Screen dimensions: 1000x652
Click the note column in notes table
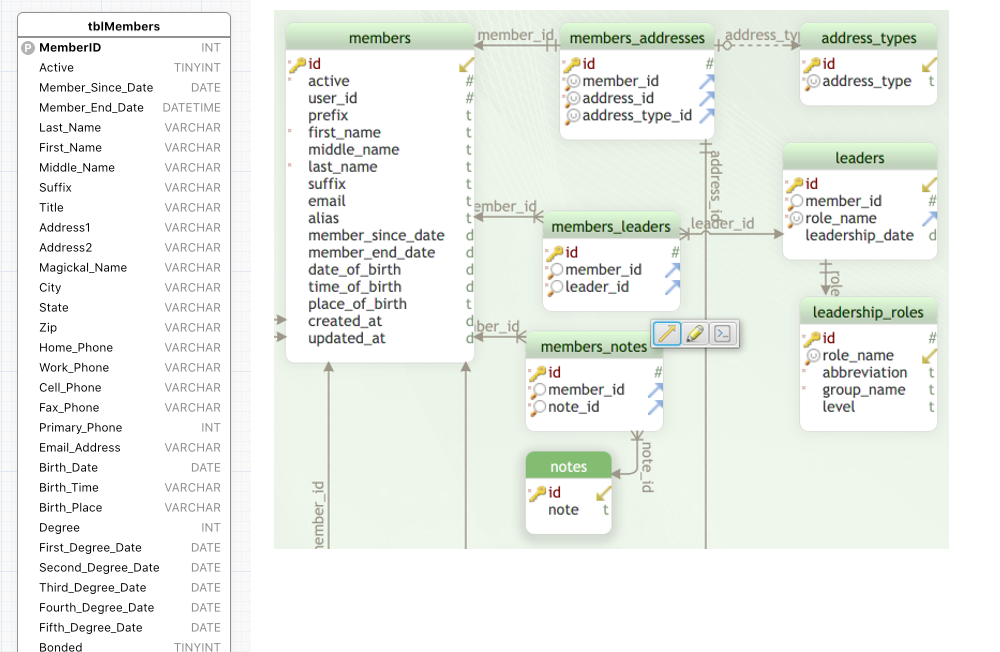(568, 510)
